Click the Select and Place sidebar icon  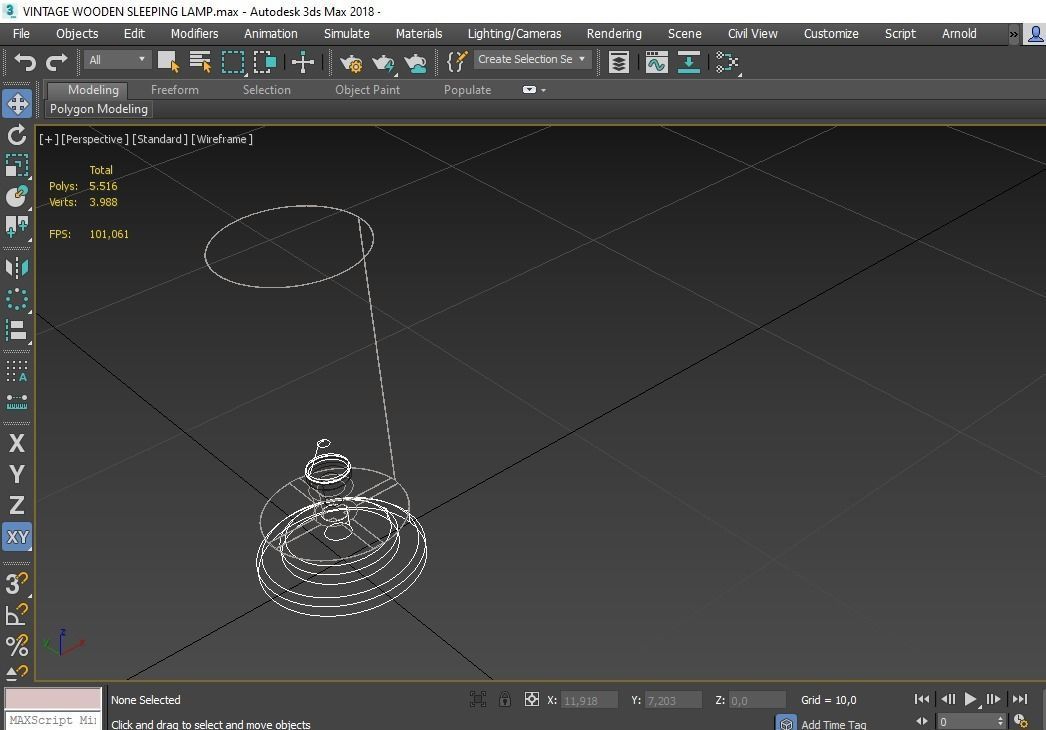(17, 196)
